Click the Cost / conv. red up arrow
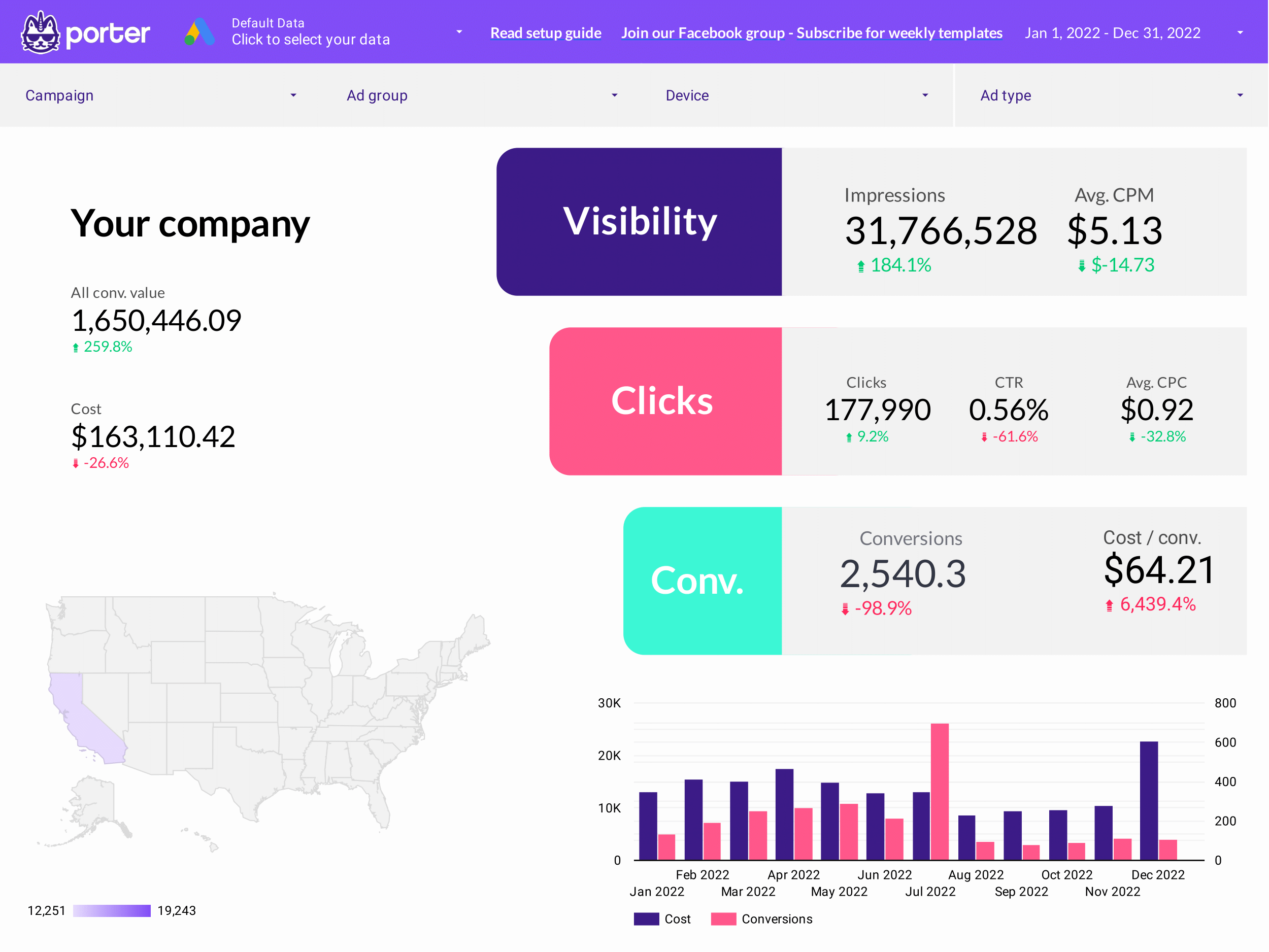The height and width of the screenshot is (952, 1269). 1109,605
